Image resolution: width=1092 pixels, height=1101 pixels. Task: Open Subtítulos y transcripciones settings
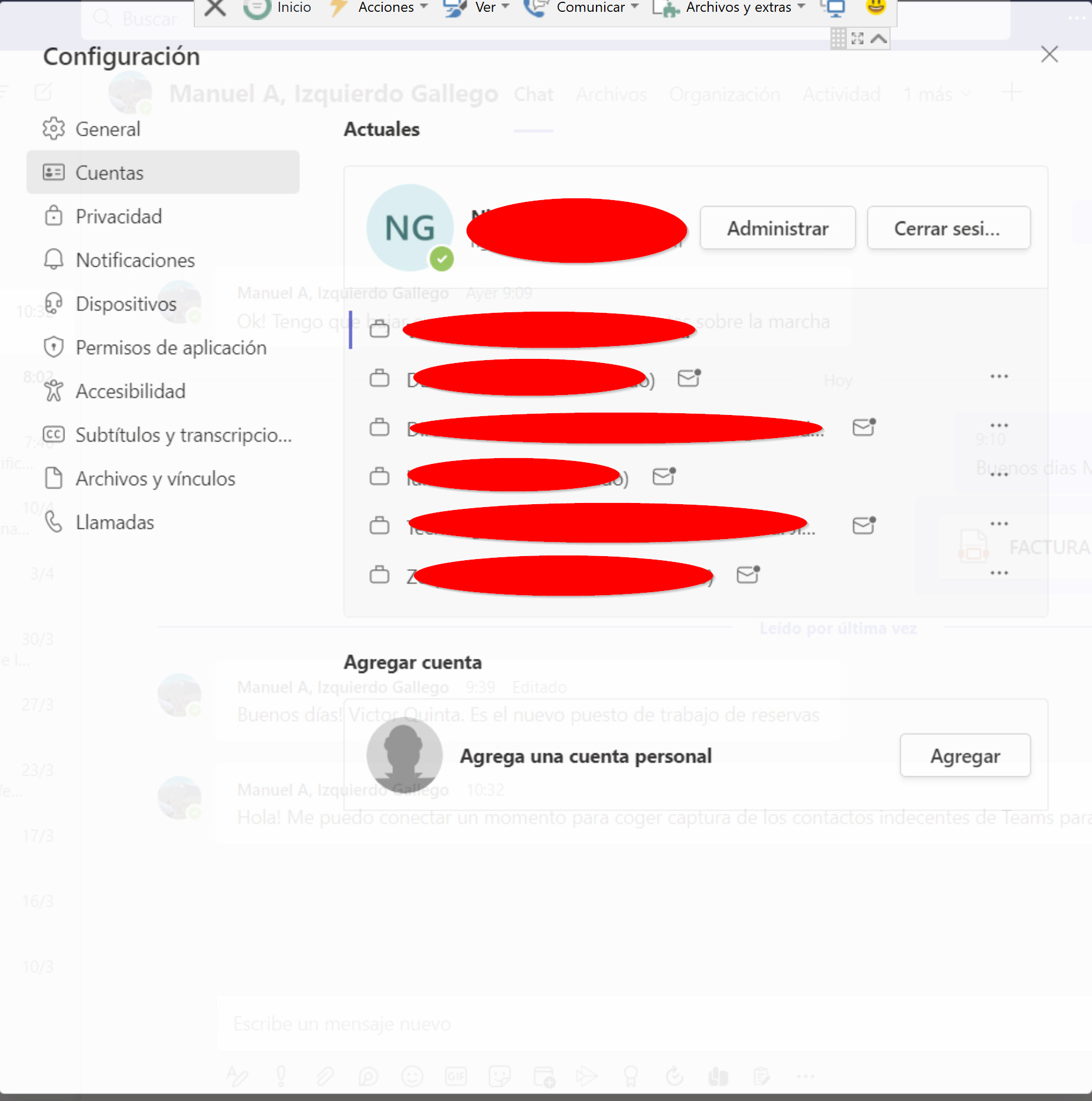(x=162, y=435)
